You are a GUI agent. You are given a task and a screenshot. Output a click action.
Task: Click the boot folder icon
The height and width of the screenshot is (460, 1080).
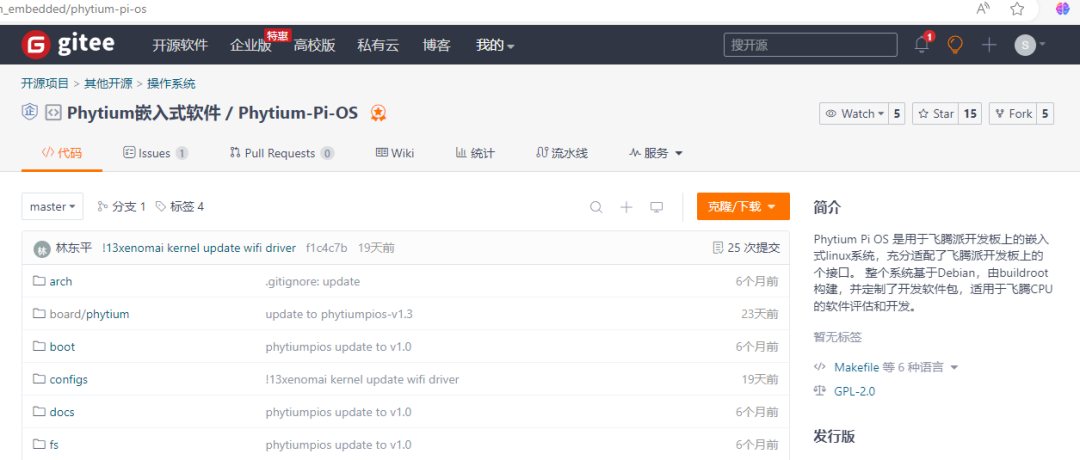[x=39, y=346]
